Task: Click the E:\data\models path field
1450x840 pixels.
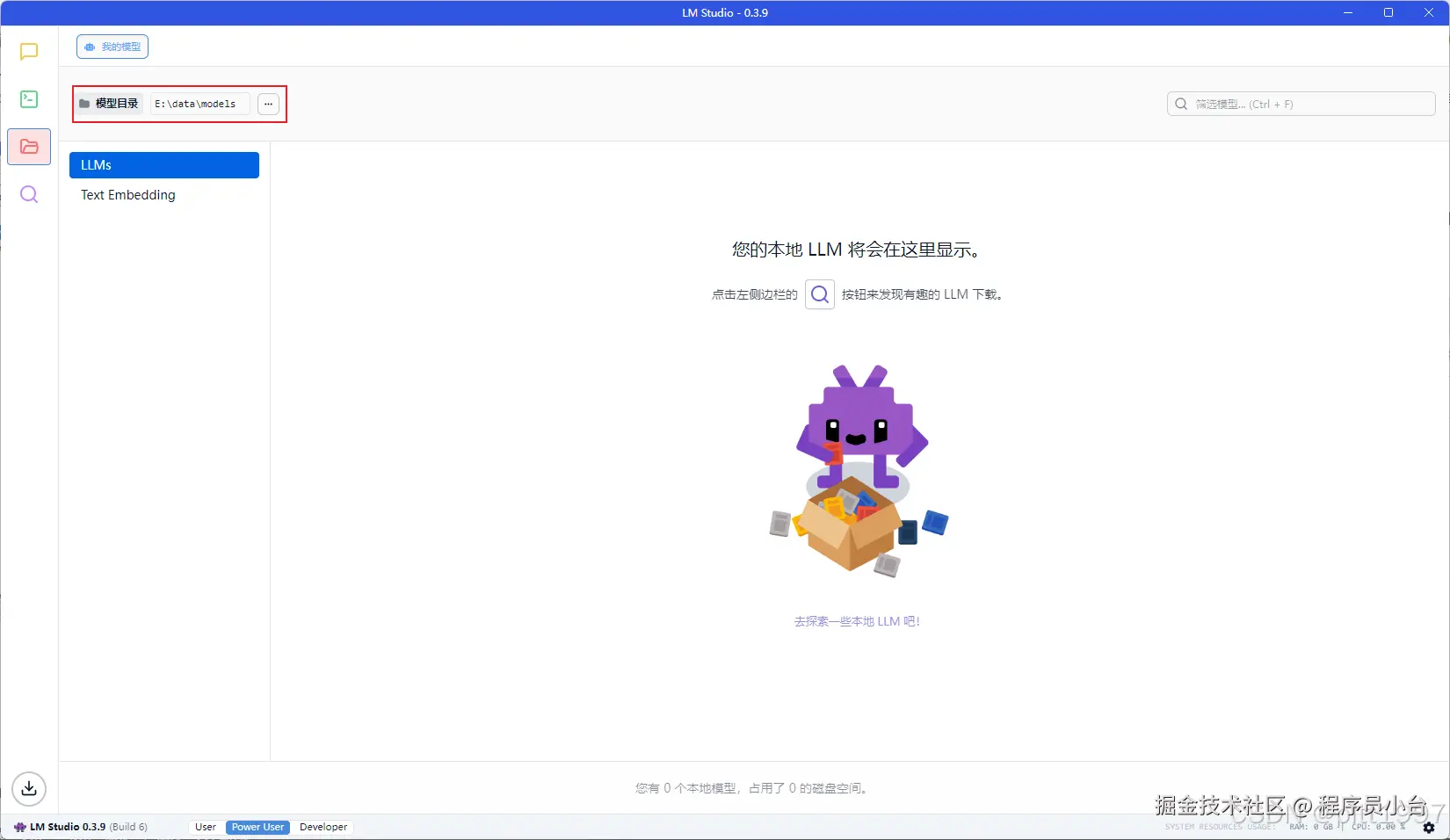Action: (198, 104)
